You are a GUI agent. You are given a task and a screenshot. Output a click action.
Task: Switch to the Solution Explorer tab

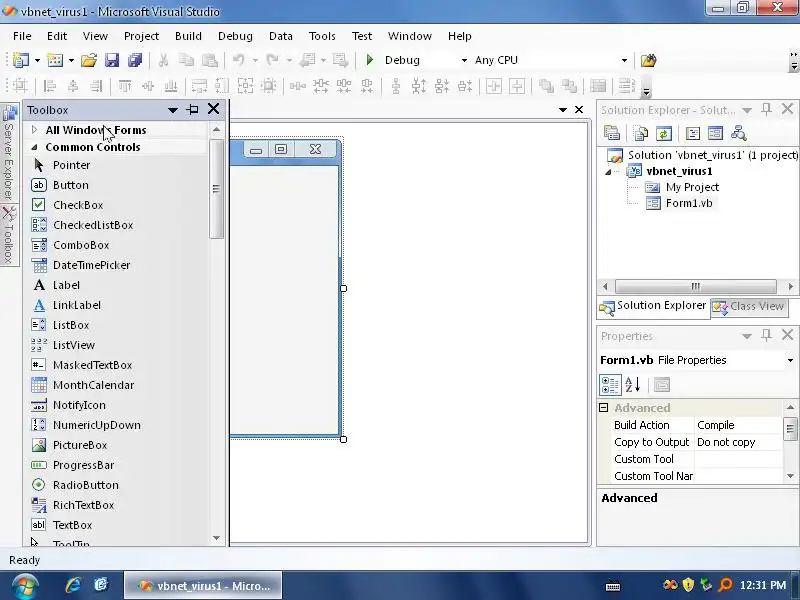pyautogui.click(x=653, y=307)
